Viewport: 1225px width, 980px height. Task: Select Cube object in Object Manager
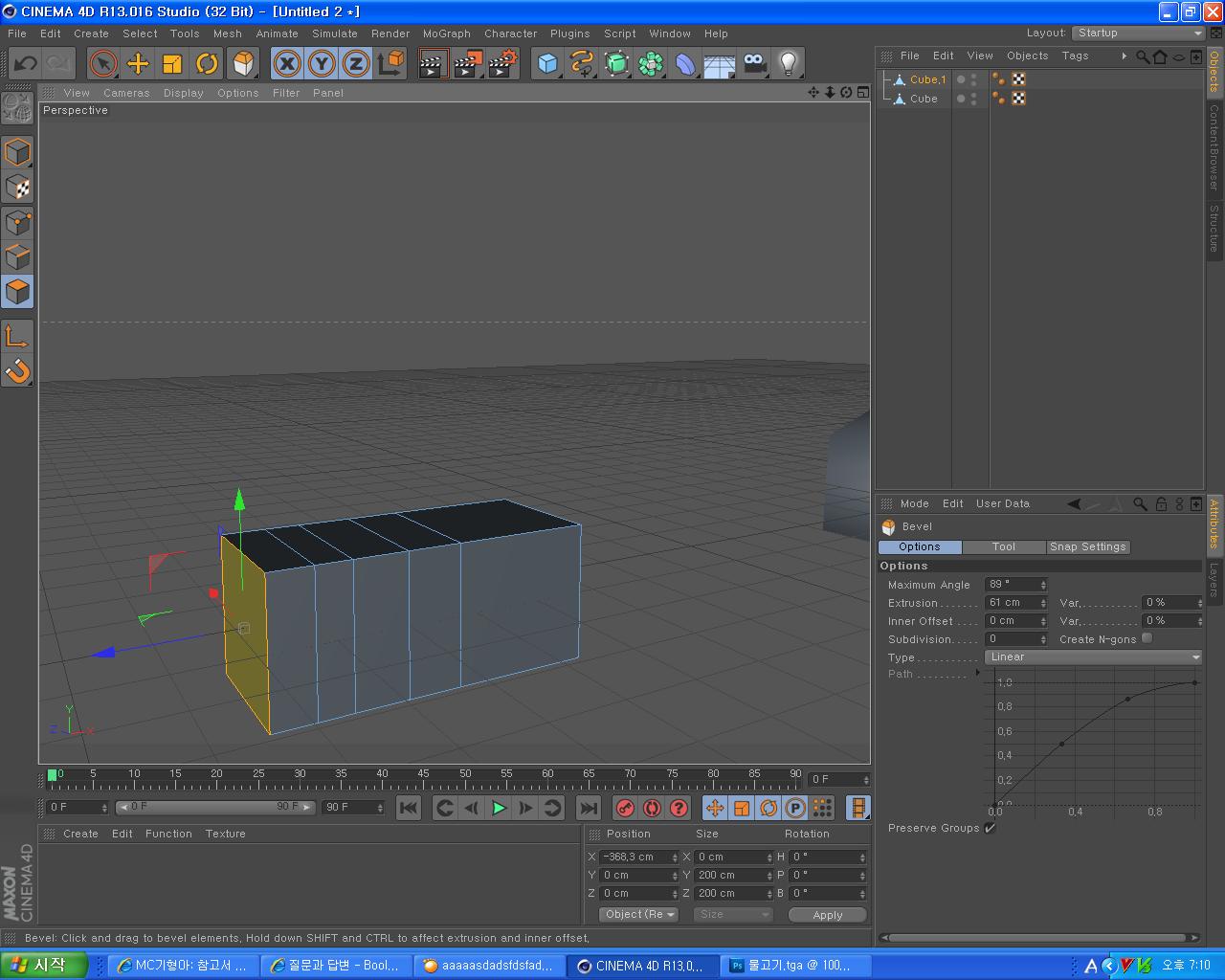(924, 99)
